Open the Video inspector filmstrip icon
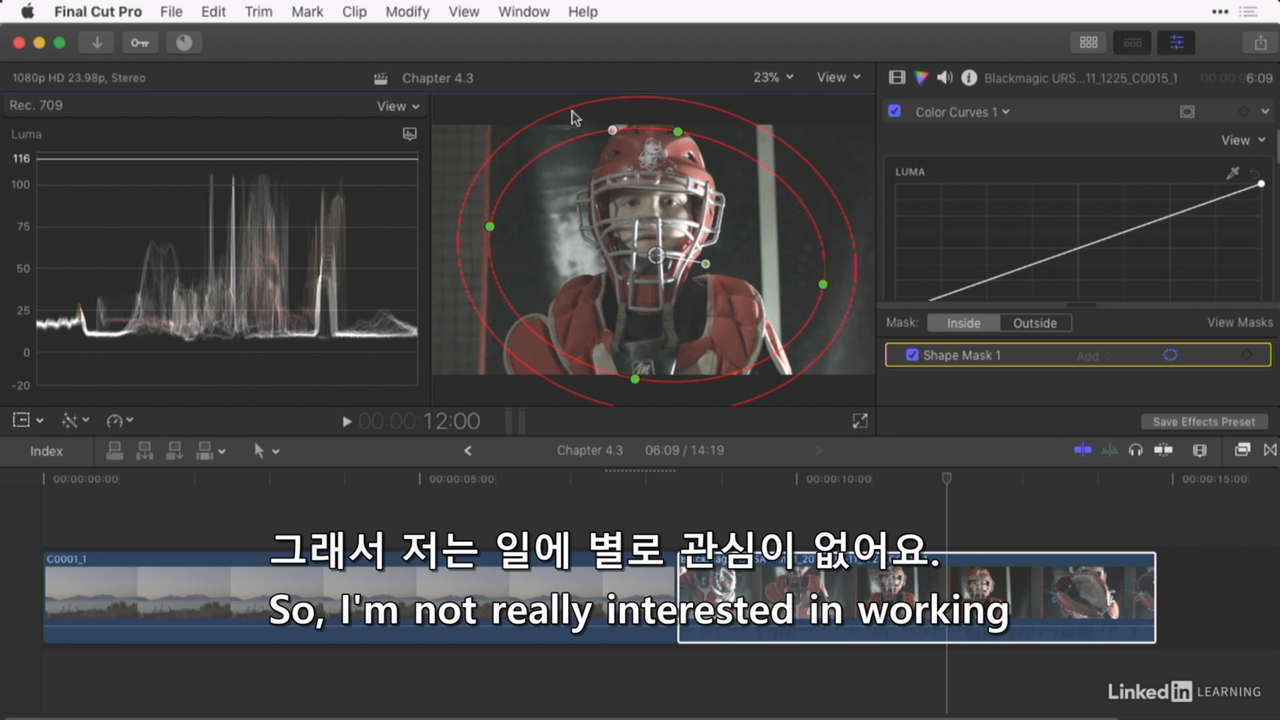This screenshot has width=1280, height=720. pyautogui.click(x=897, y=77)
